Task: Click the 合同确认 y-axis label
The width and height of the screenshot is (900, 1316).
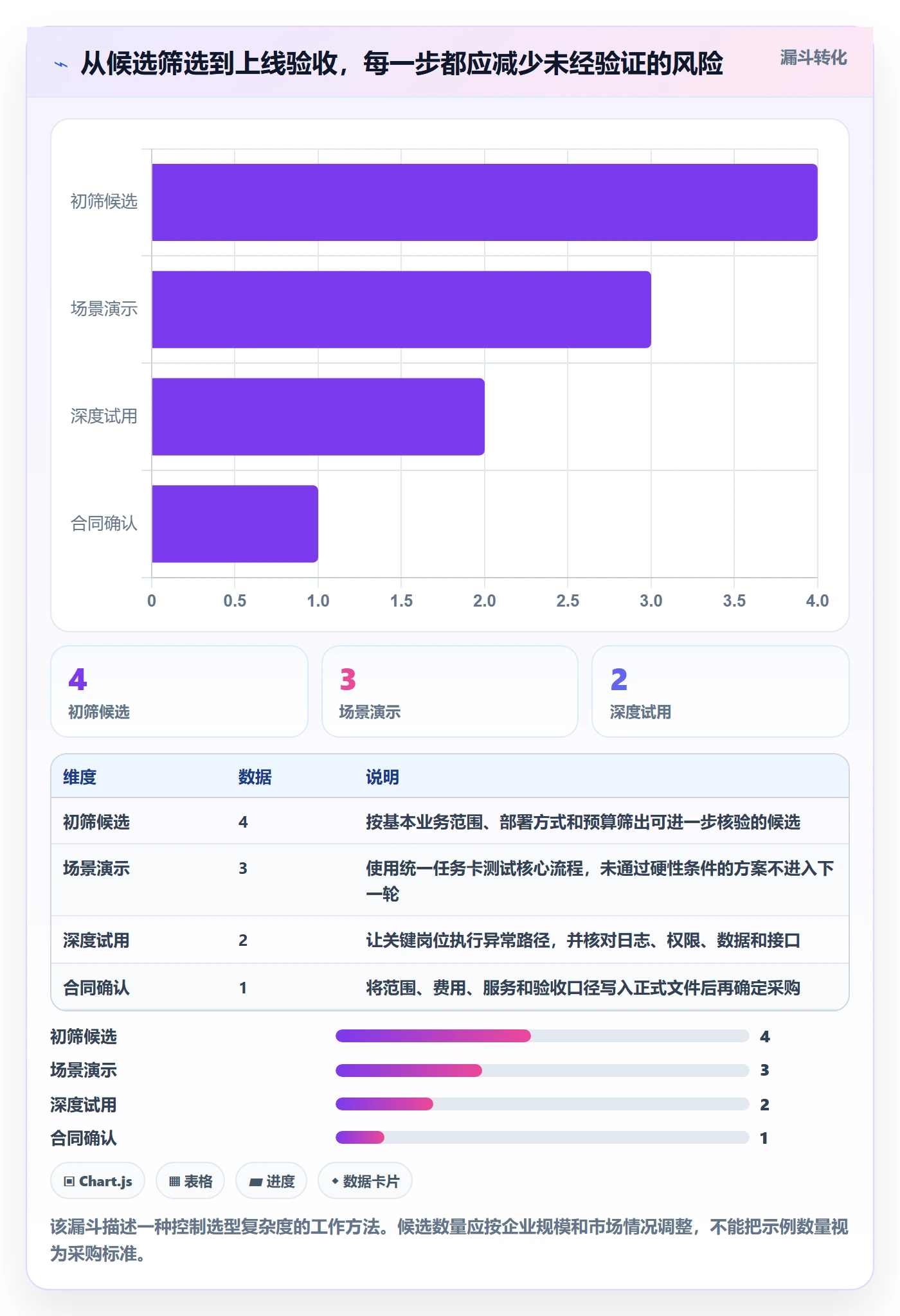Action: coord(104,524)
